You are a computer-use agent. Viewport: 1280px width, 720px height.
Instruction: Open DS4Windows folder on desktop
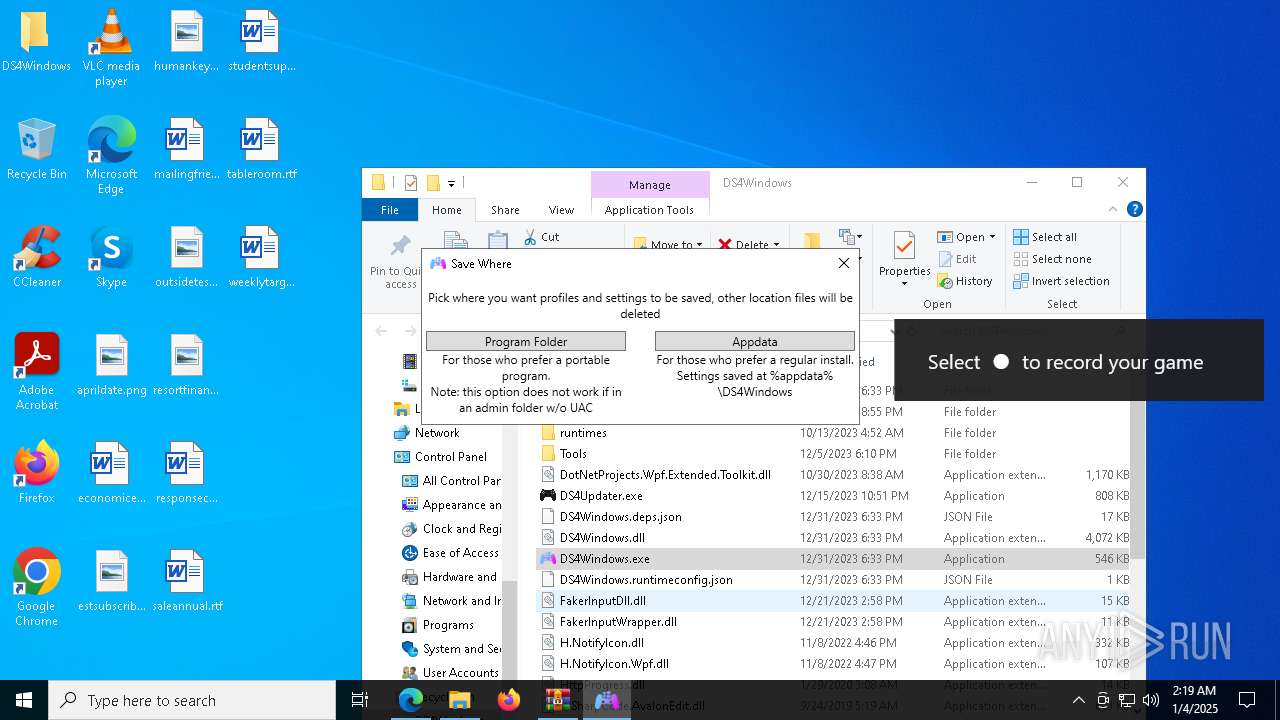(x=36, y=42)
